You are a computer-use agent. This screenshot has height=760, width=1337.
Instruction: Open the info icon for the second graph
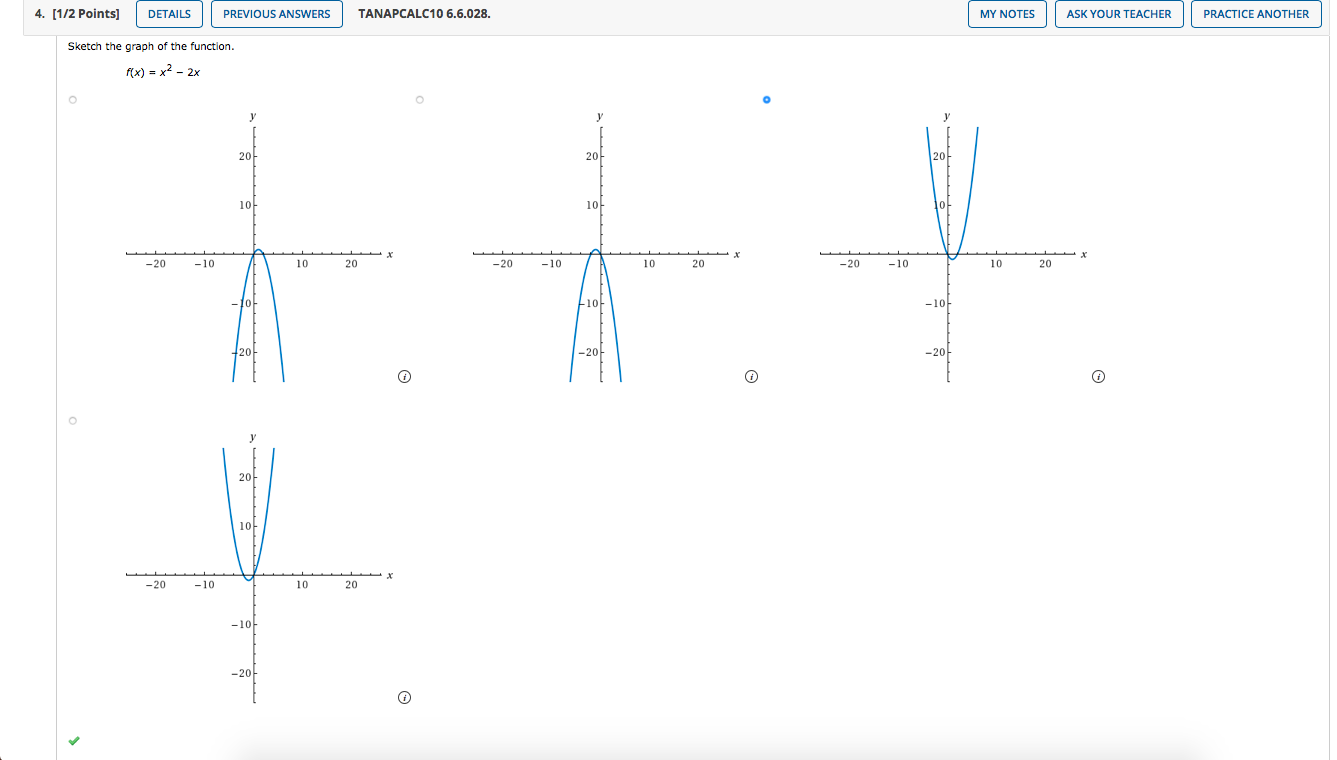[x=751, y=377]
